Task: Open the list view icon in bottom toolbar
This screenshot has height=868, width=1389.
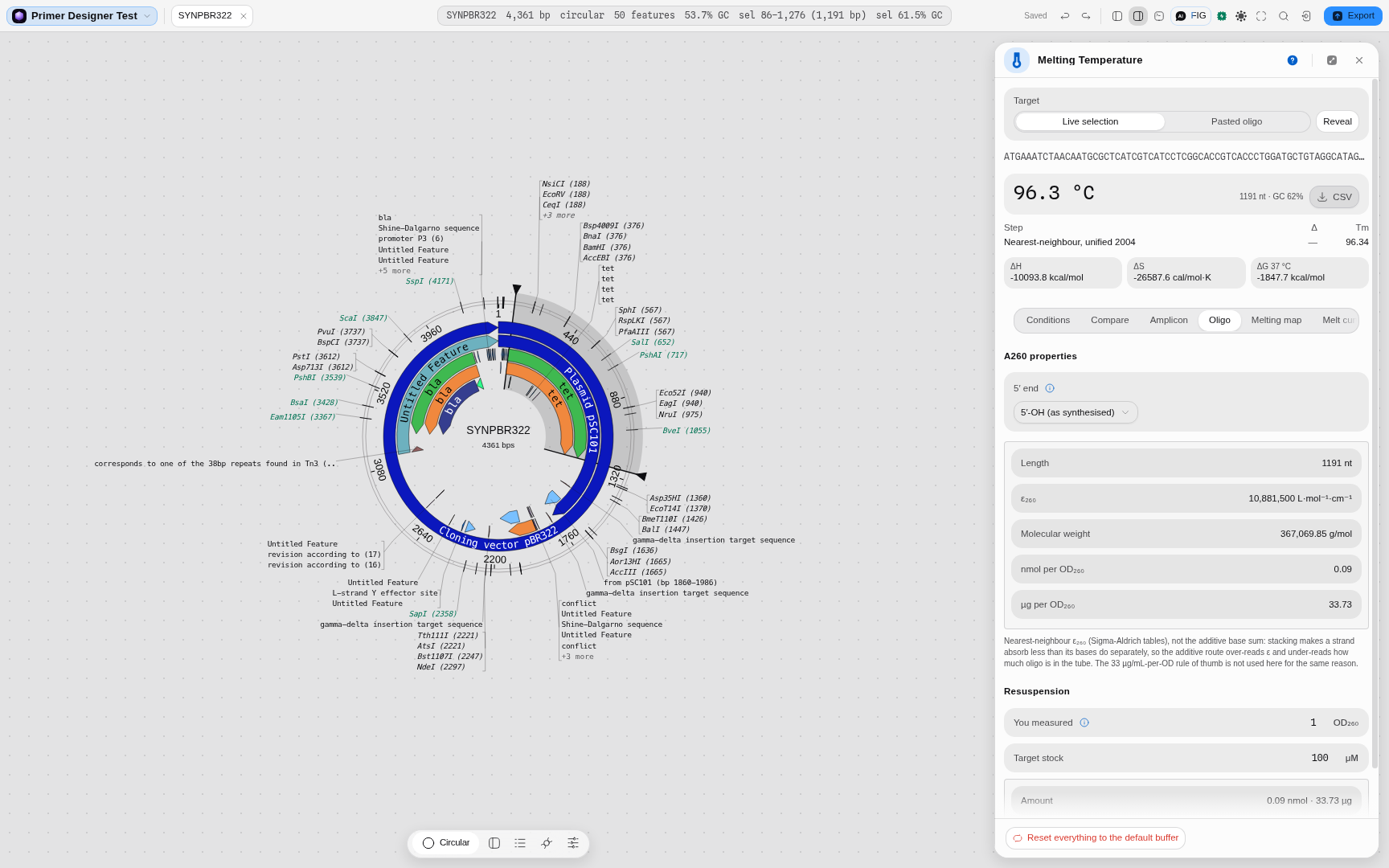Action: click(x=520, y=843)
